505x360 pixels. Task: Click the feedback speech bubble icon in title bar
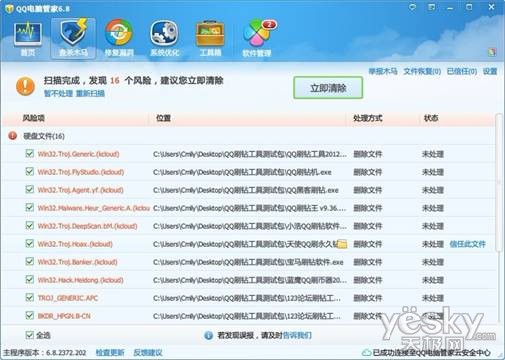point(413,7)
